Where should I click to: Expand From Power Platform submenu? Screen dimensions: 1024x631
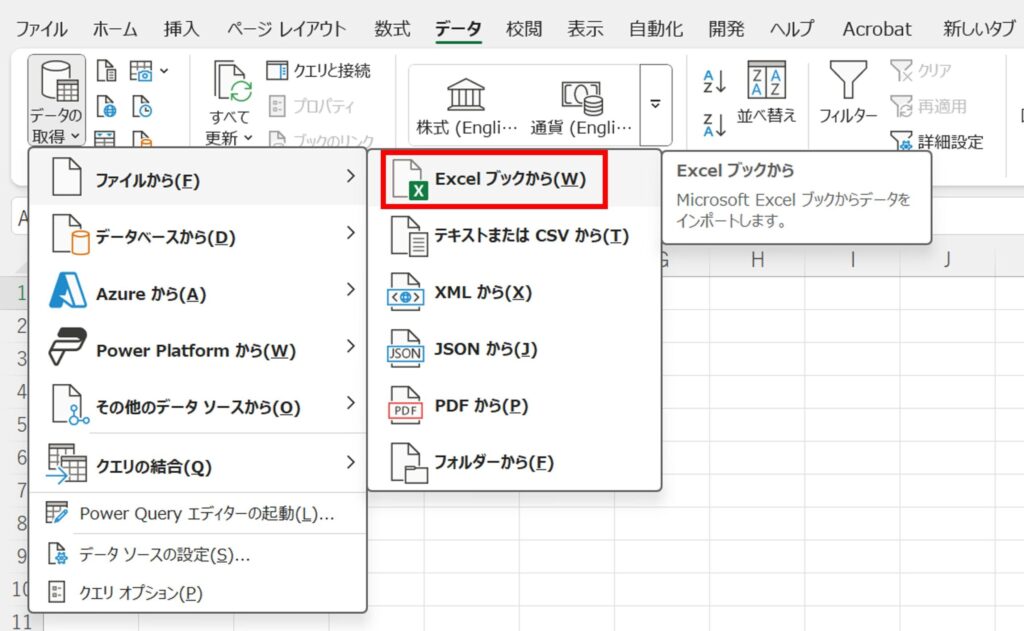(x=198, y=348)
